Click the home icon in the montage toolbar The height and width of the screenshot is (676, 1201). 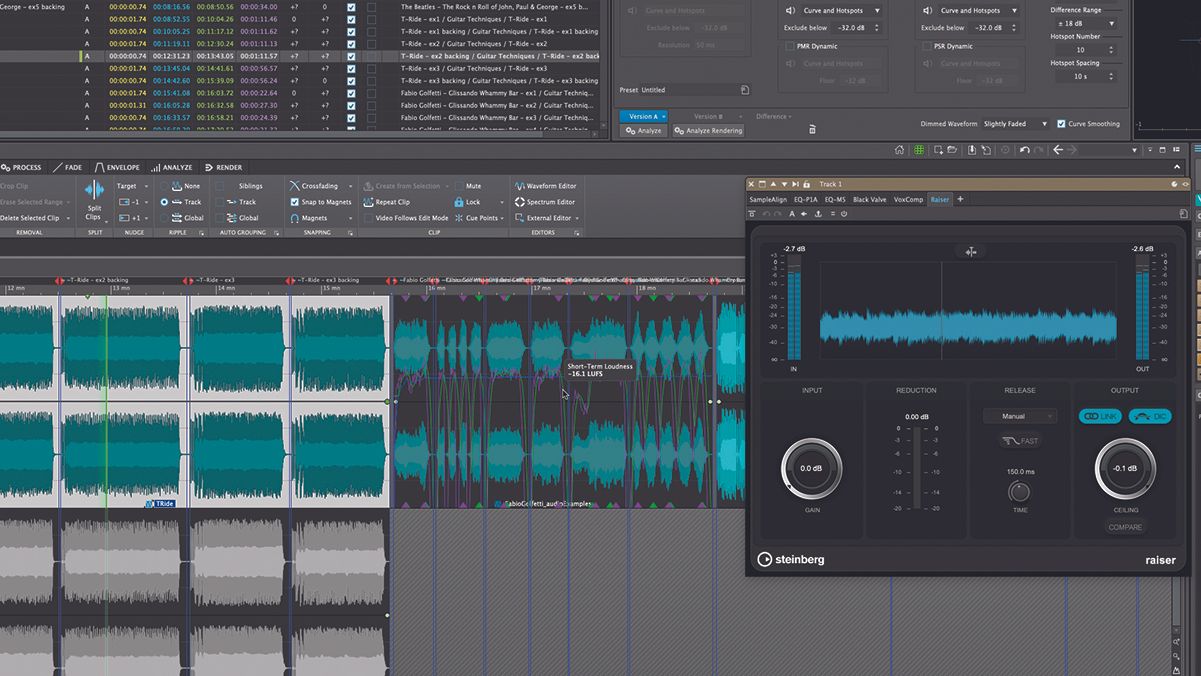point(900,150)
